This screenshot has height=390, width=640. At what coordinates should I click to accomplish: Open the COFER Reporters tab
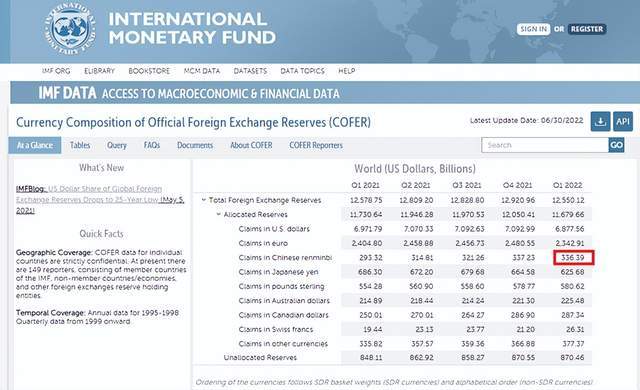point(316,145)
